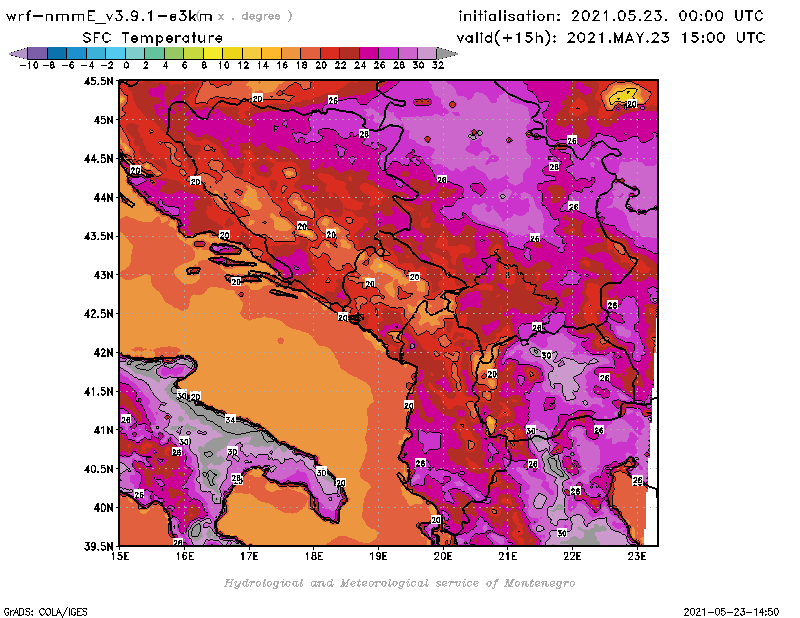Screen dimensions: 800x618
Task: Click the '42.5N' latitude label
Action: coord(98,314)
